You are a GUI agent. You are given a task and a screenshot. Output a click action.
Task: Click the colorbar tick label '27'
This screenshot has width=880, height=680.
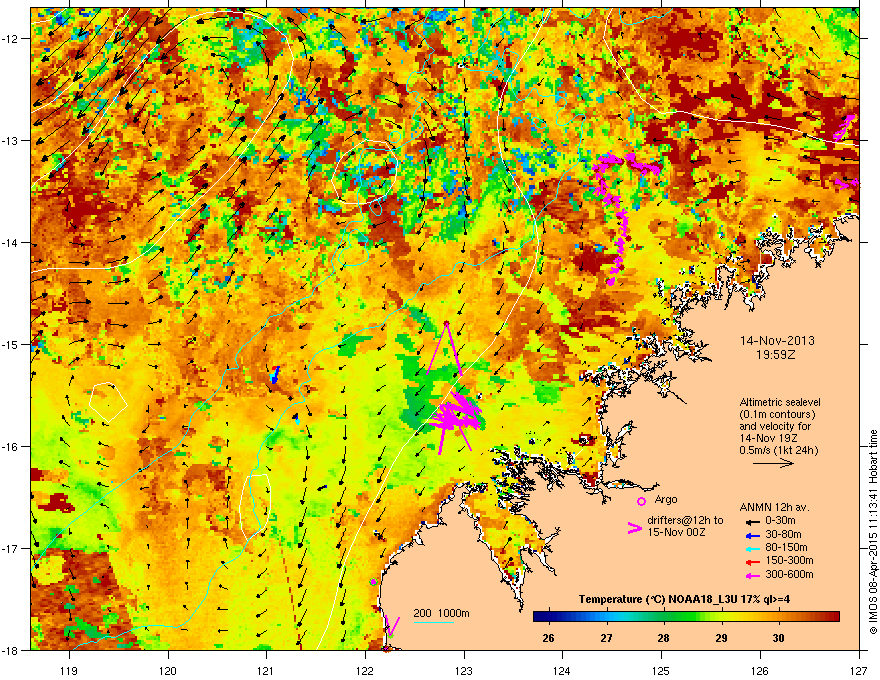[606, 638]
